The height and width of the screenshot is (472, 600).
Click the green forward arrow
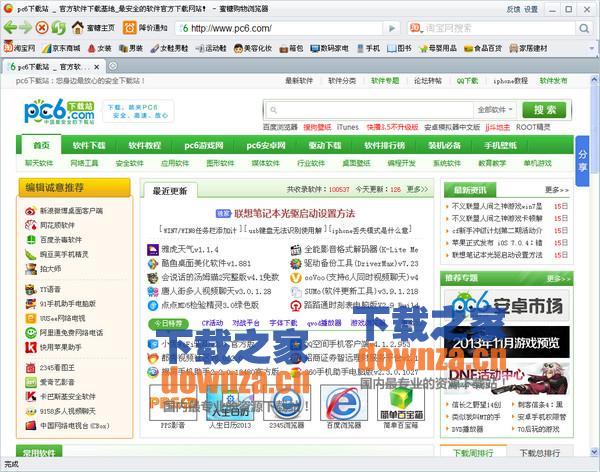(26, 28)
